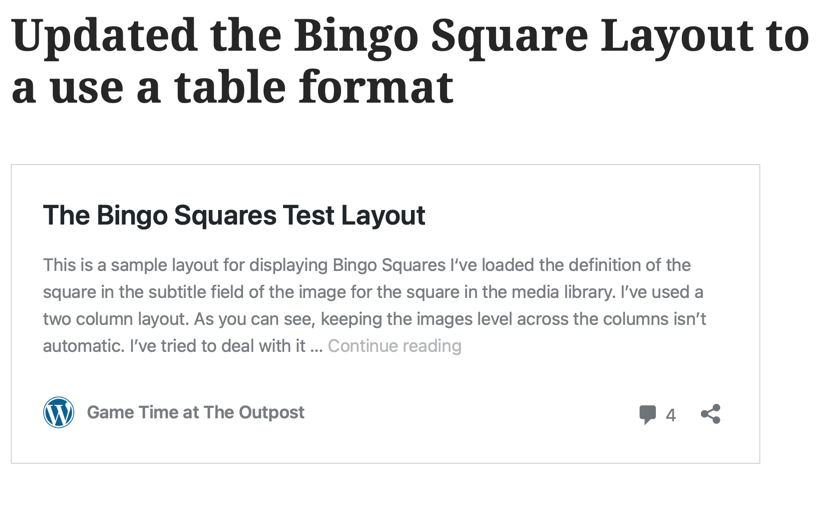Image resolution: width=827 pixels, height=509 pixels.
Task: Click the word "Bingo" in the main heading
Action: (356, 36)
